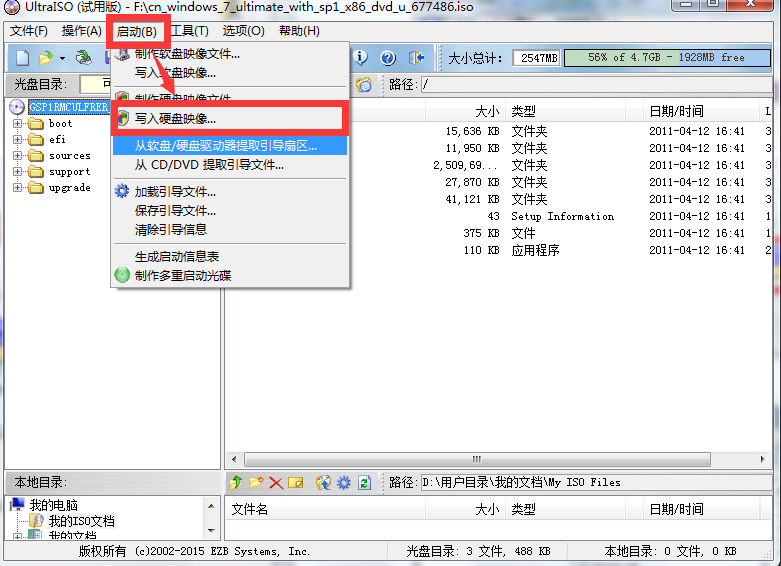Click the Open file folder toolbar icon
This screenshot has height=566, width=781.
pyautogui.click(x=45, y=58)
